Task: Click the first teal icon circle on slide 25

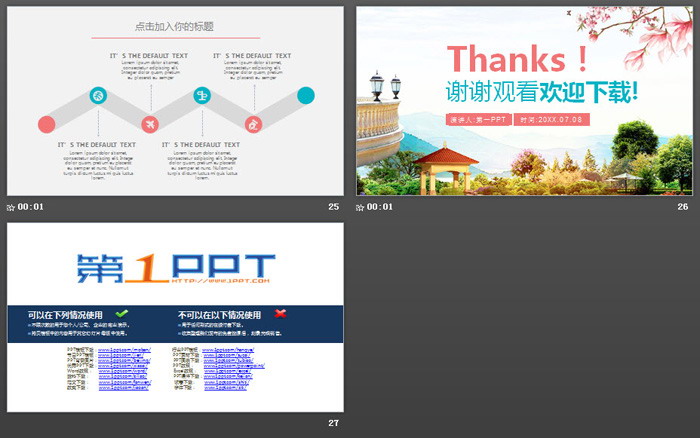Action: pyautogui.click(x=98, y=96)
